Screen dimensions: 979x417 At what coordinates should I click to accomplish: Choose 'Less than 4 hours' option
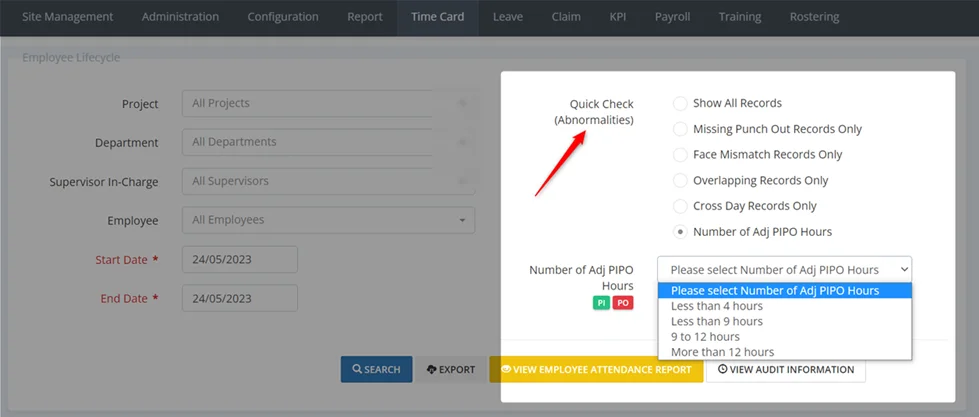click(785, 306)
